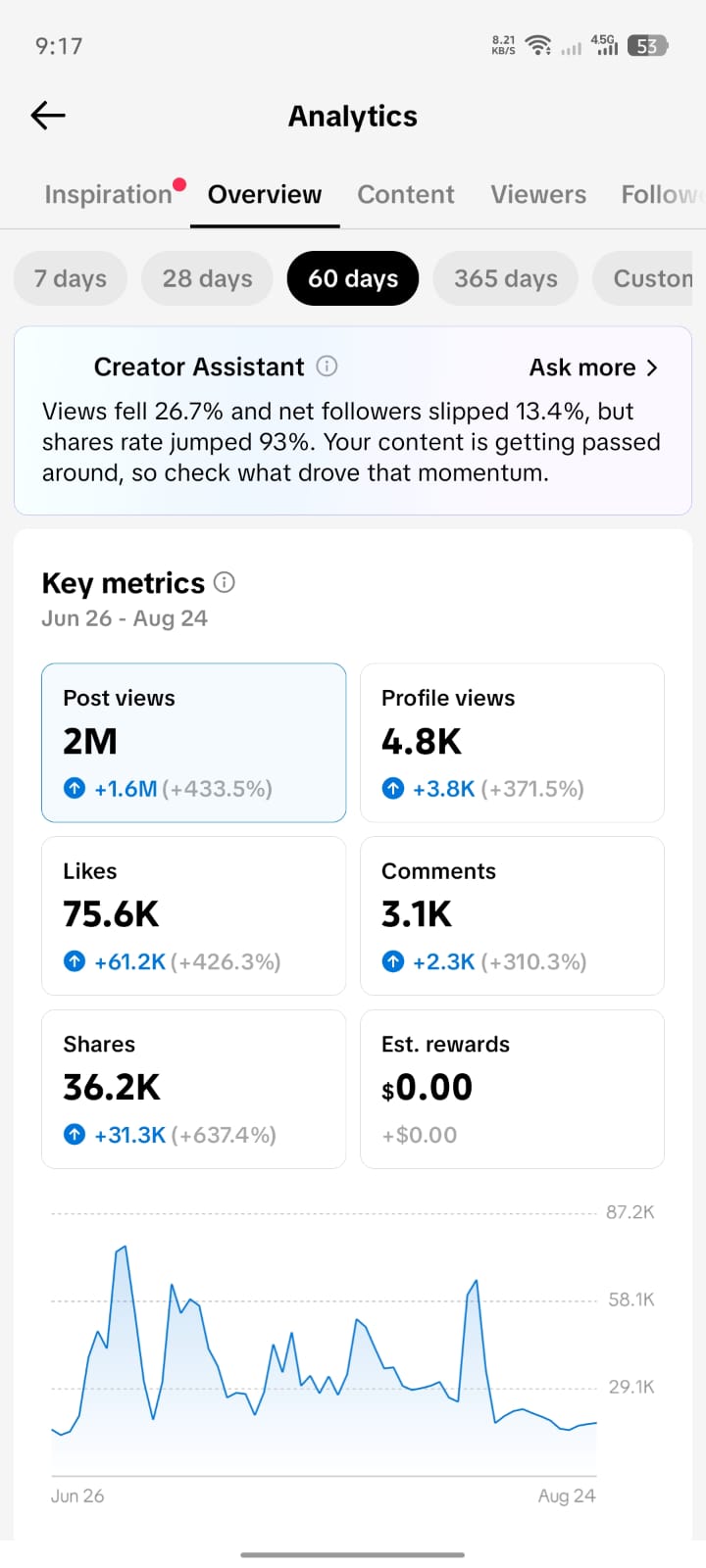Switch to the Viewers tab
The image size is (706, 1568).
[538, 194]
